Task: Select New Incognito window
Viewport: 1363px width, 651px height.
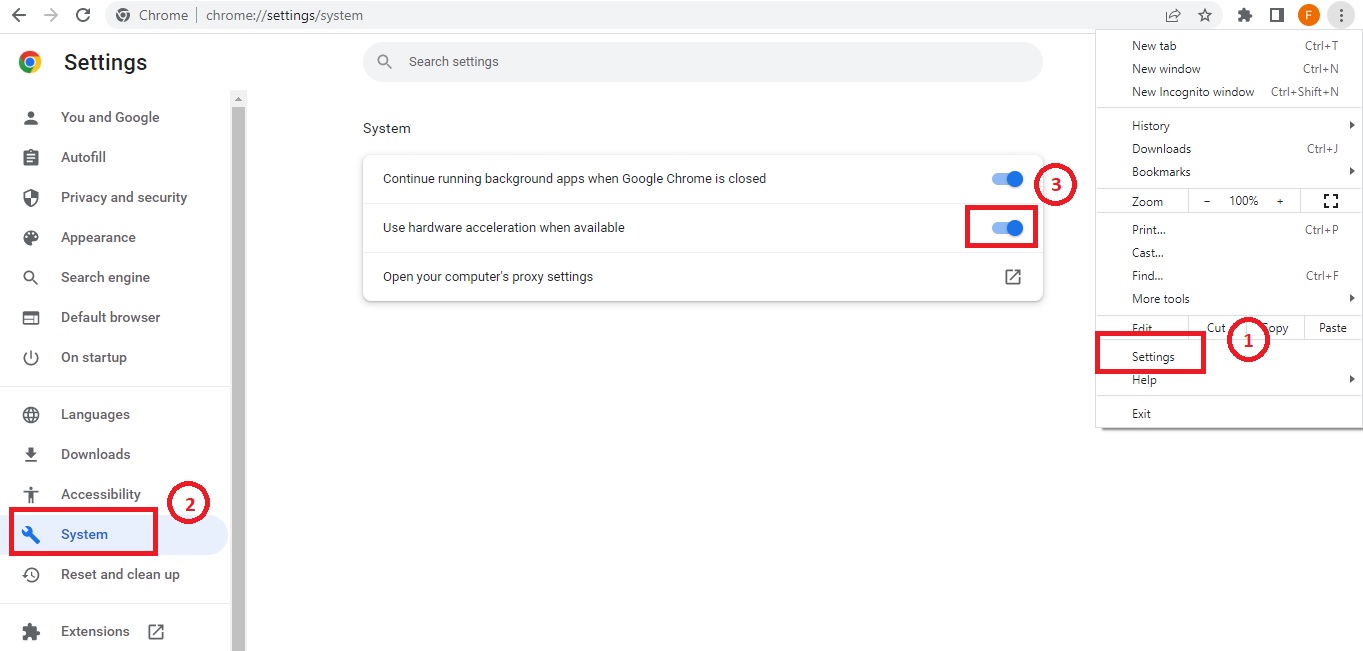Action: [1229, 92]
